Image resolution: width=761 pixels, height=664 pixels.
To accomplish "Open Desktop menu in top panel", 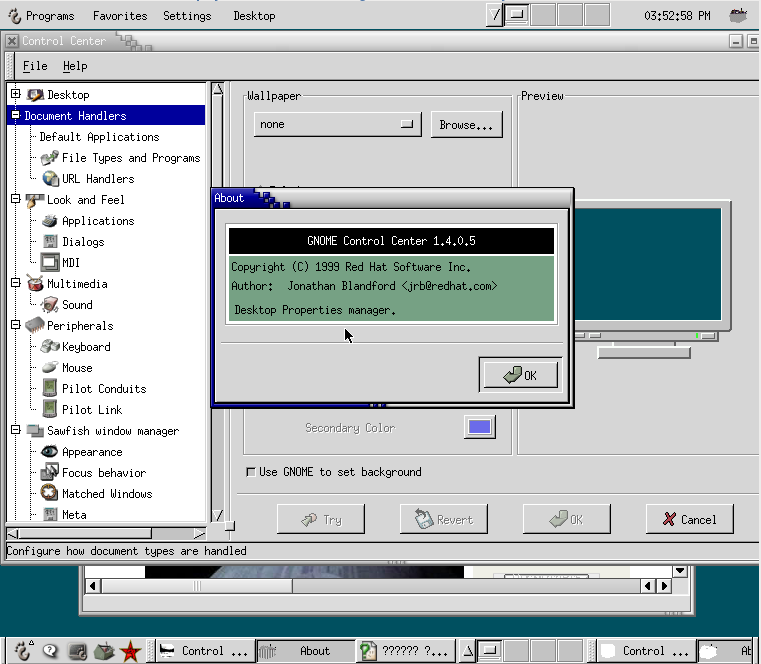I will (254, 16).
